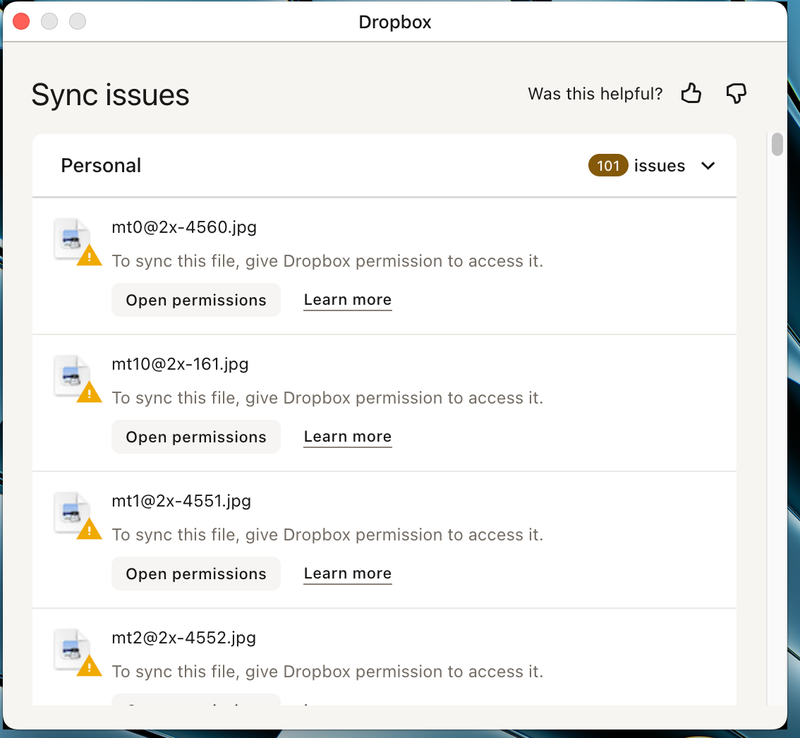Select the mt0@2x-4560.jpg file name
This screenshot has height=738, width=800.
(184, 227)
